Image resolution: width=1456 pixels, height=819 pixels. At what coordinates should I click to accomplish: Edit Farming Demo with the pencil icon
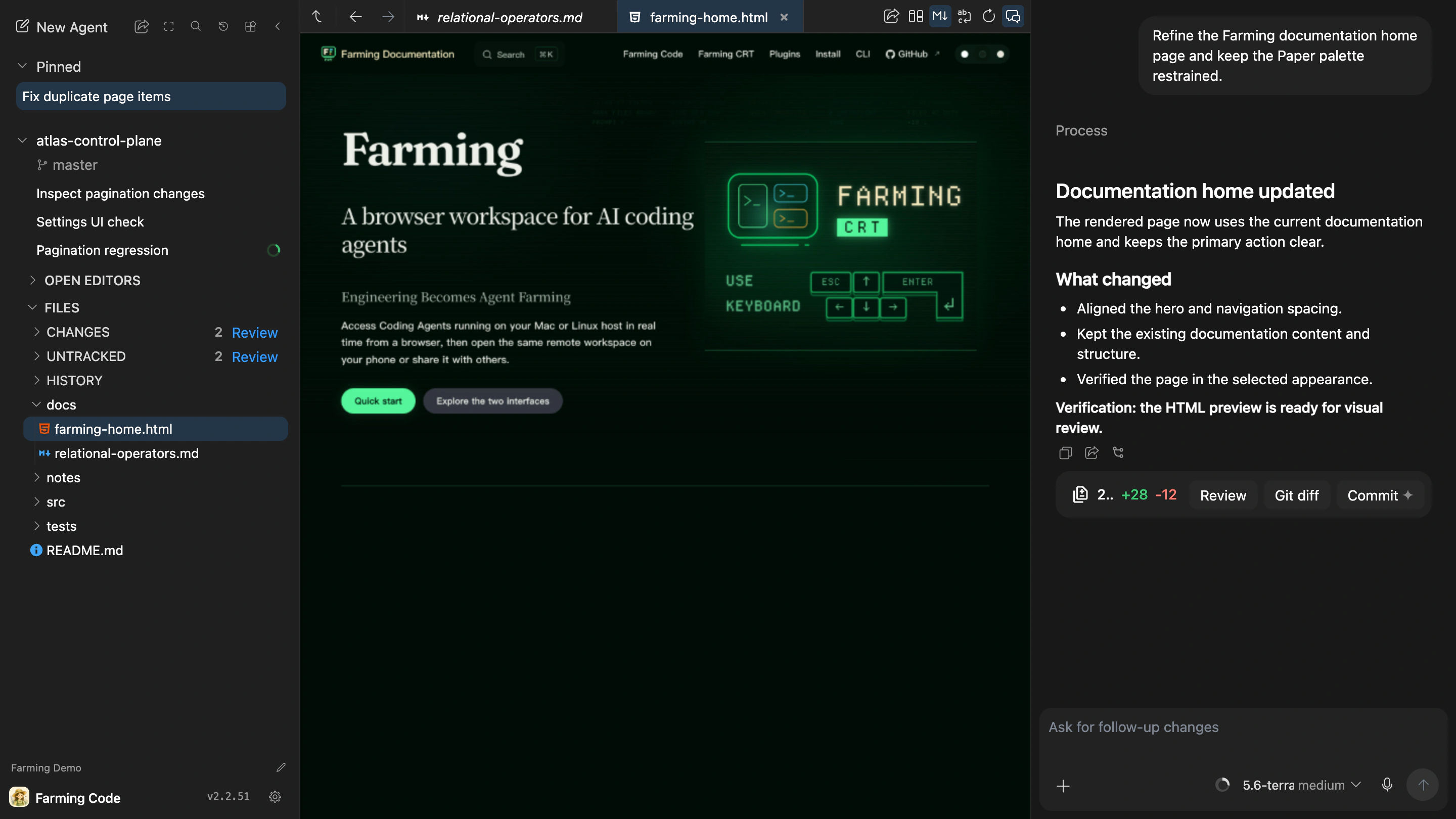click(281, 767)
